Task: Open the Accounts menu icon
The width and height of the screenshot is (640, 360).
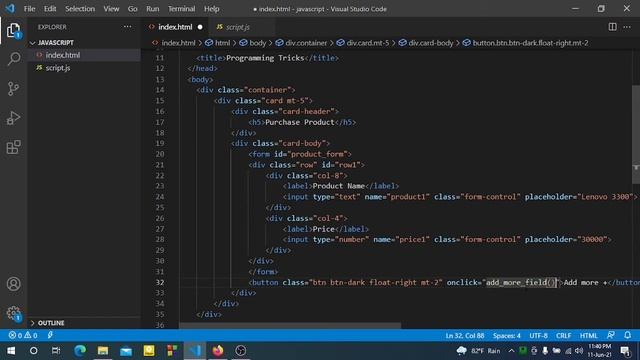Action: coord(13,284)
